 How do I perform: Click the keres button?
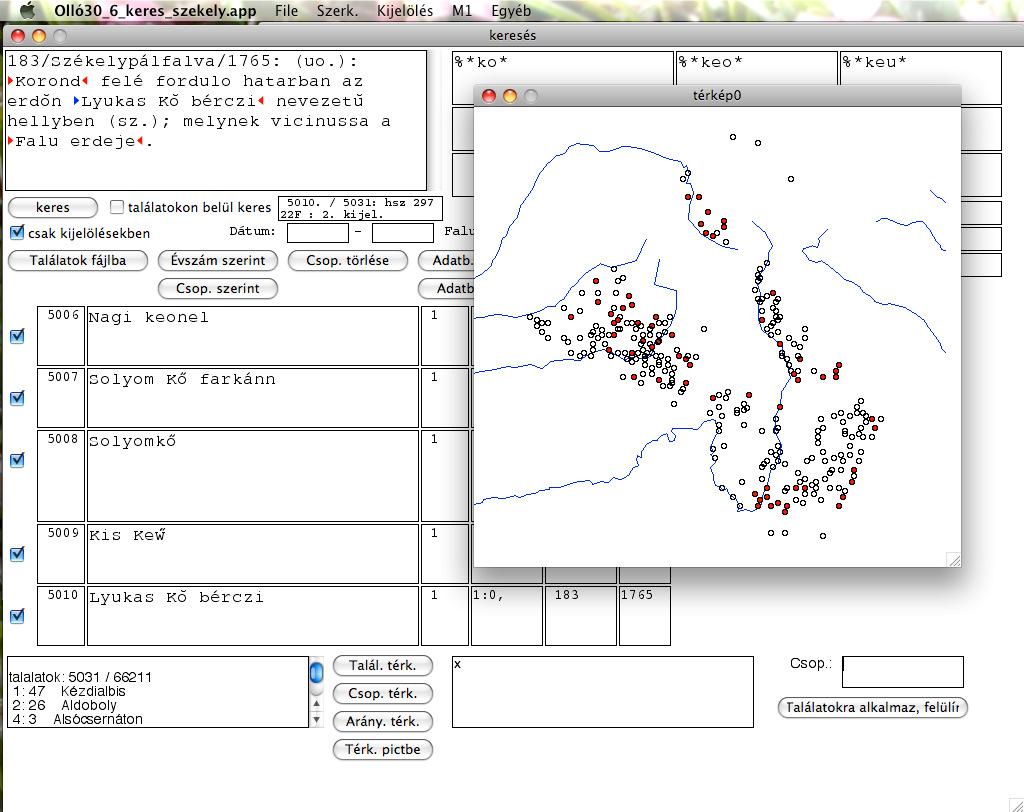[x=53, y=208]
